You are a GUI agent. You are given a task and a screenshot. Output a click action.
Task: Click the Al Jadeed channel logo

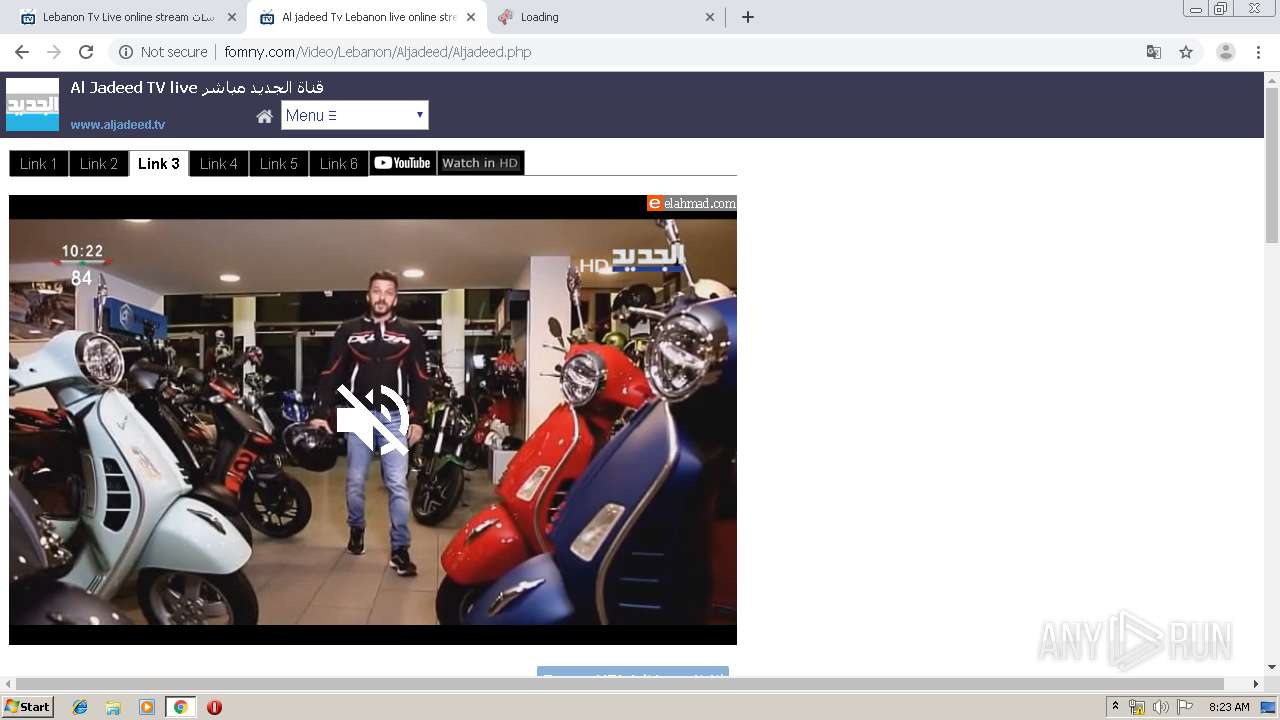33,105
